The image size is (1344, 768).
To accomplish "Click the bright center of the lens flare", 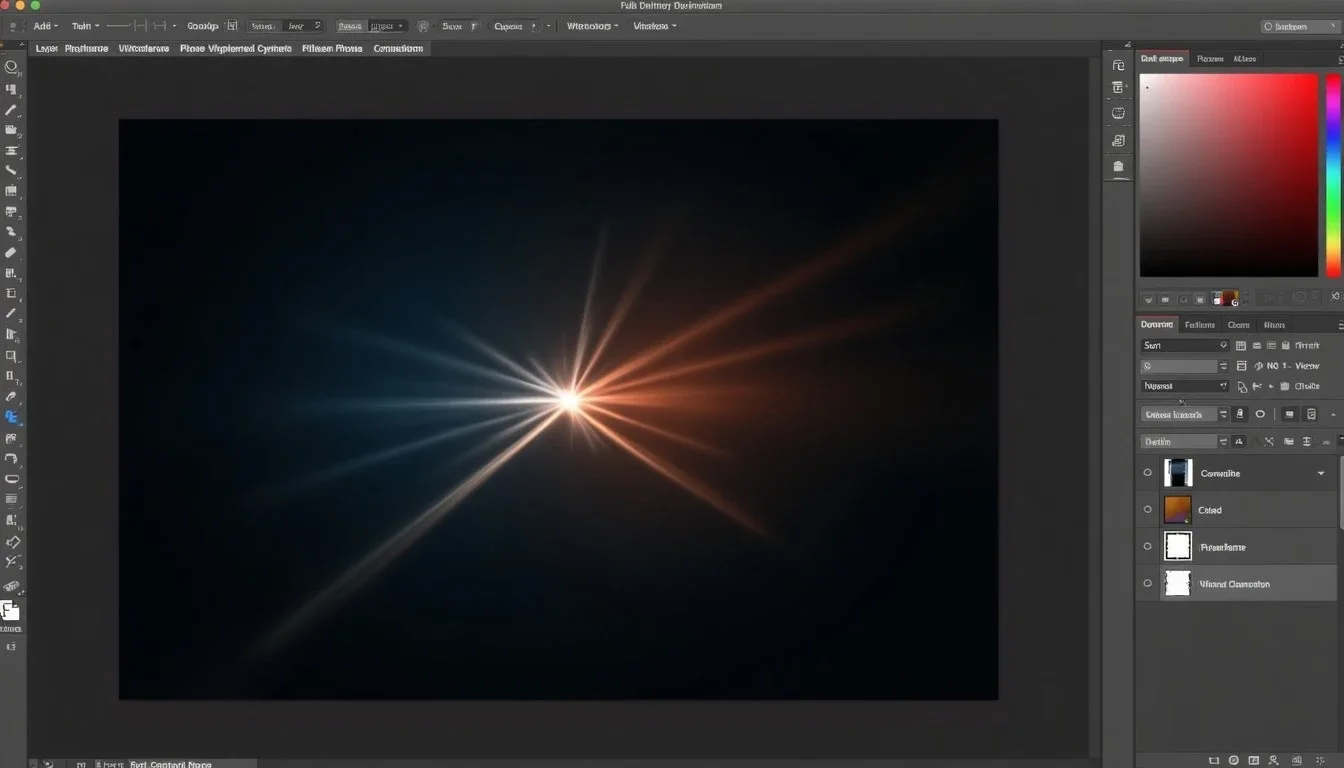I will point(569,401).
